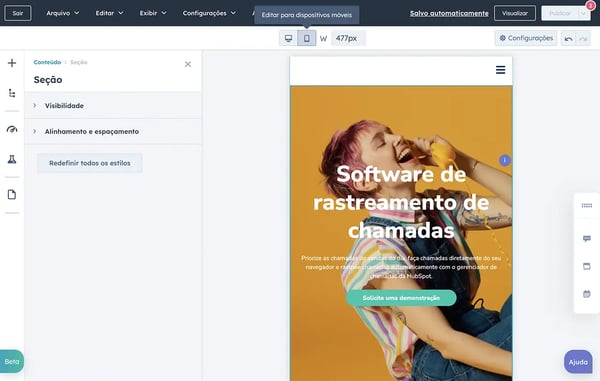Click Salvo automaticamente link
Screen dimensions: 600x381
(449, 13)
